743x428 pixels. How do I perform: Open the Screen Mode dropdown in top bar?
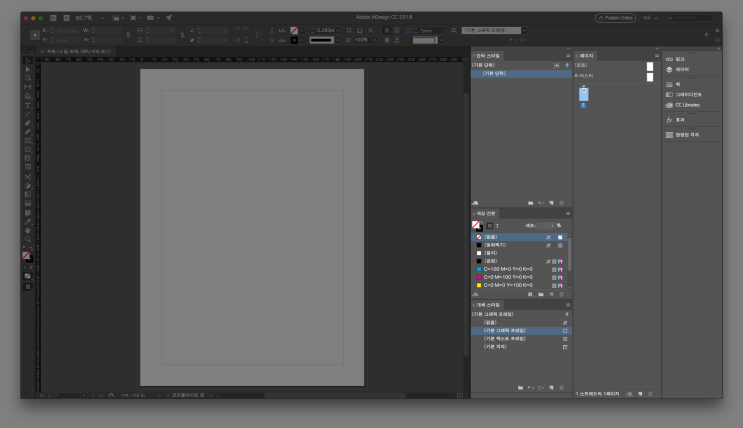click(136, 18)
